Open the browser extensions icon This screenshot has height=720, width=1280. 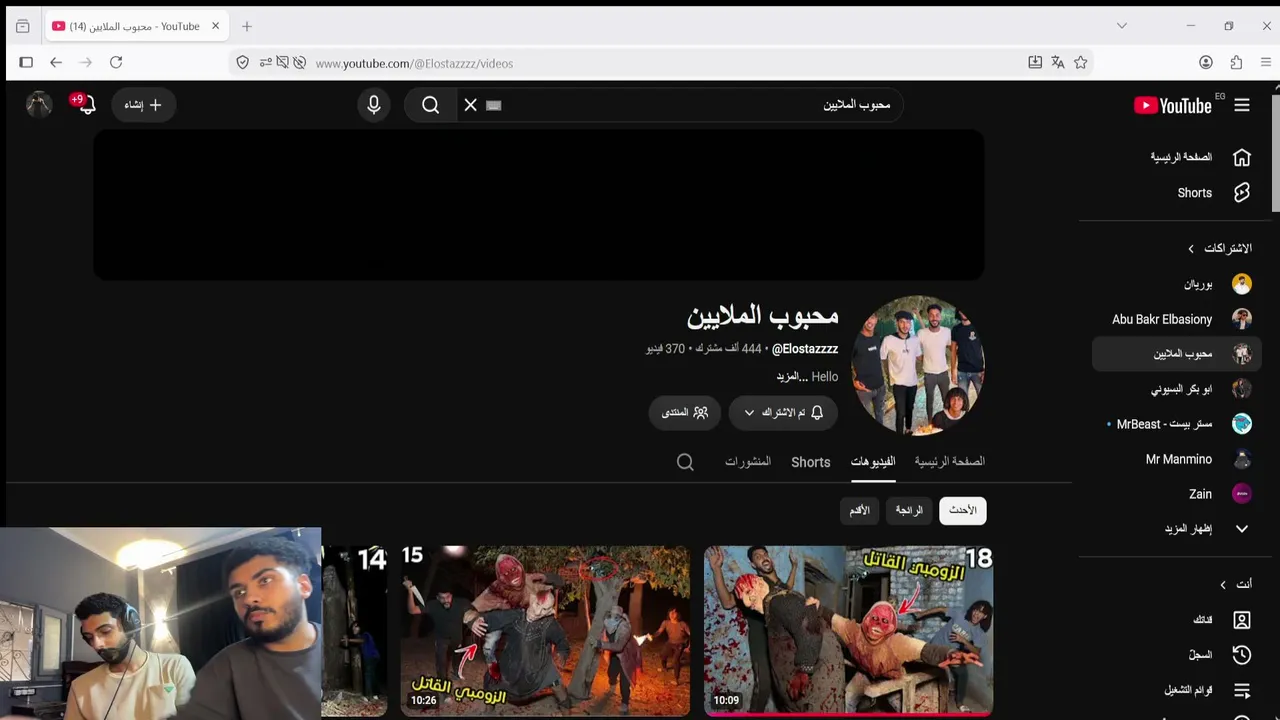click(x=1236, y=62)
